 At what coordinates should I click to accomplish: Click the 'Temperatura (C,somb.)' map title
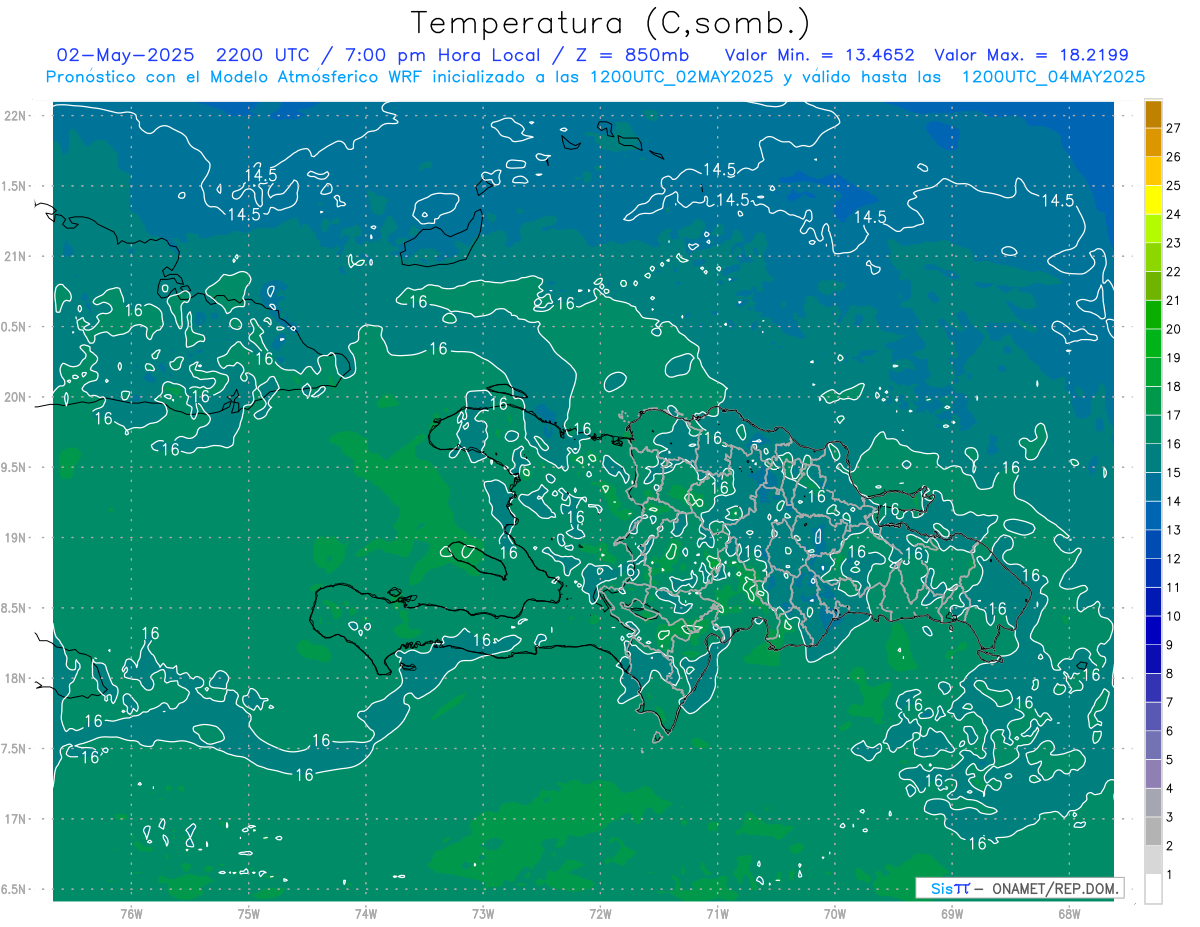[610, 24]
